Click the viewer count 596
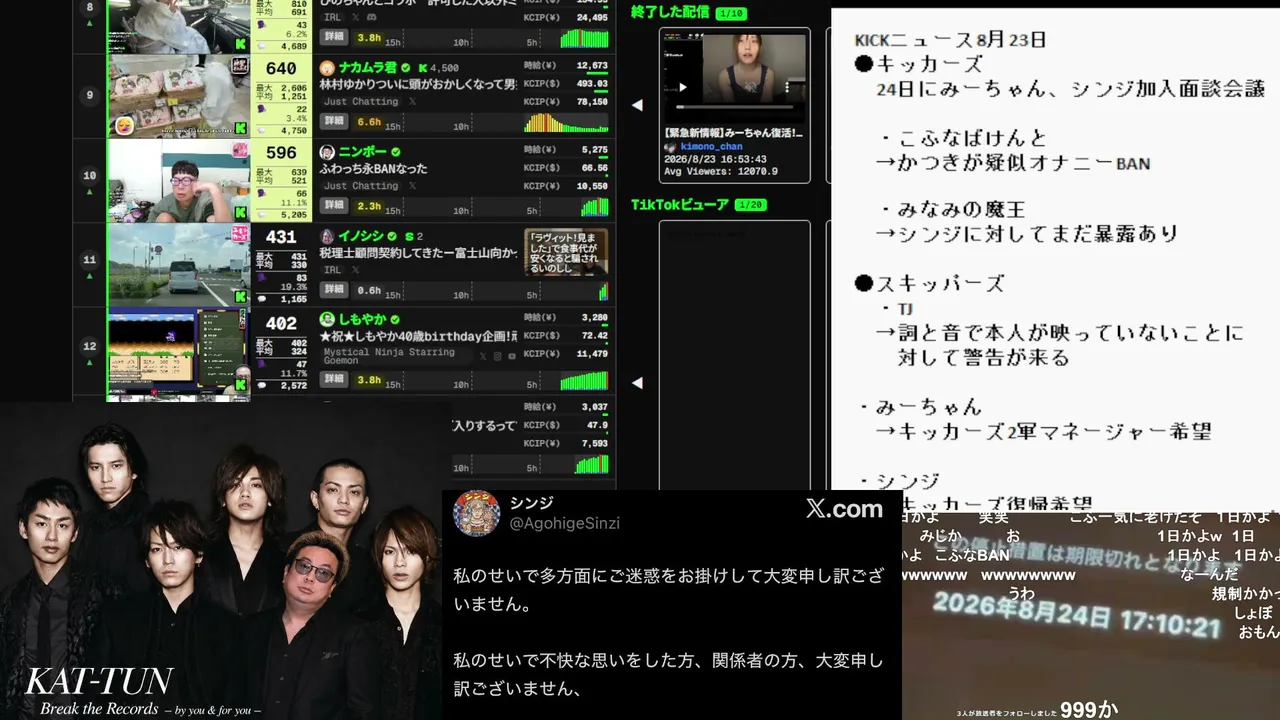 281,152
